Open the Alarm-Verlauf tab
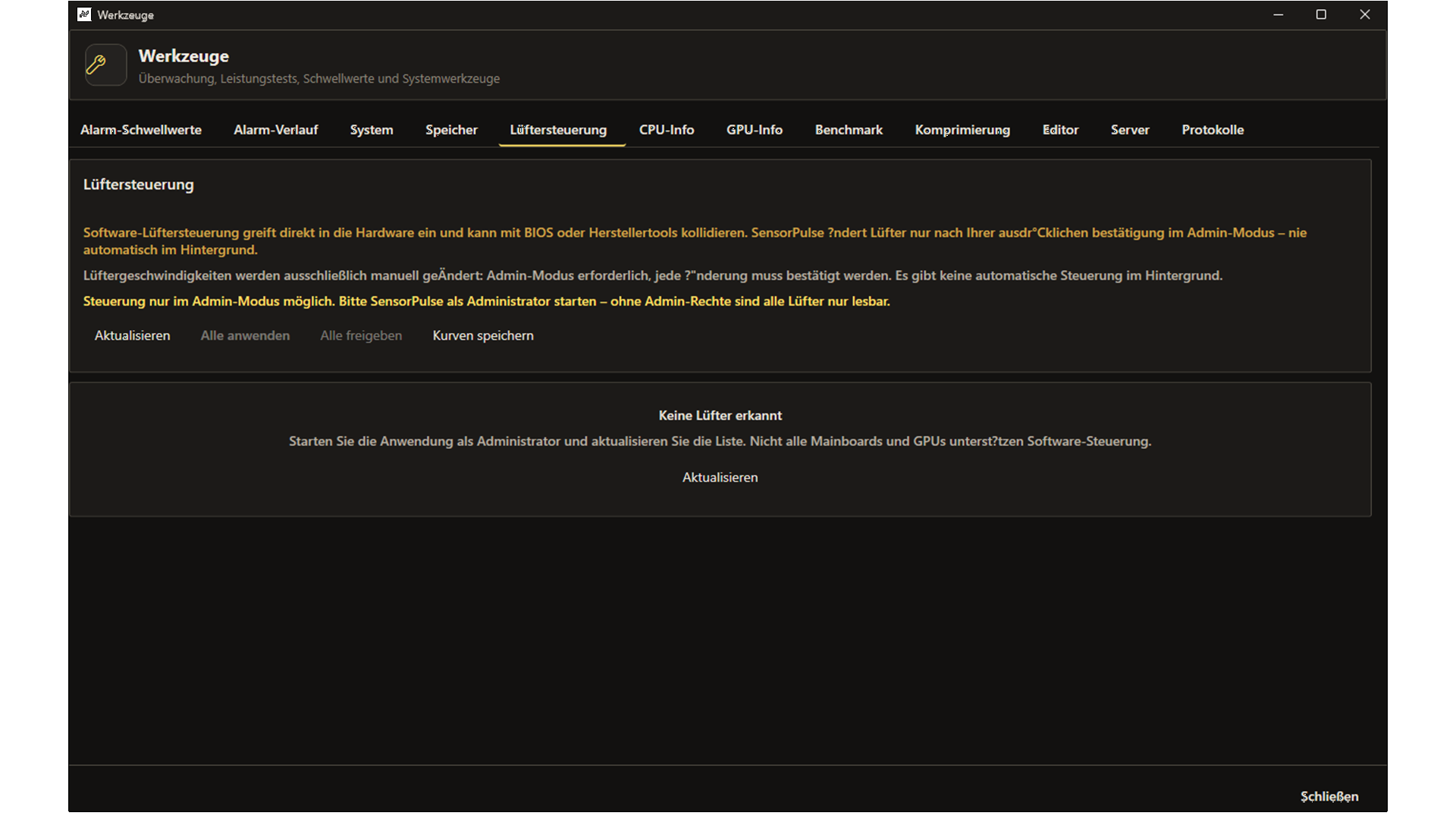This screenshot has height=819, width=1456. pos(276,130)
